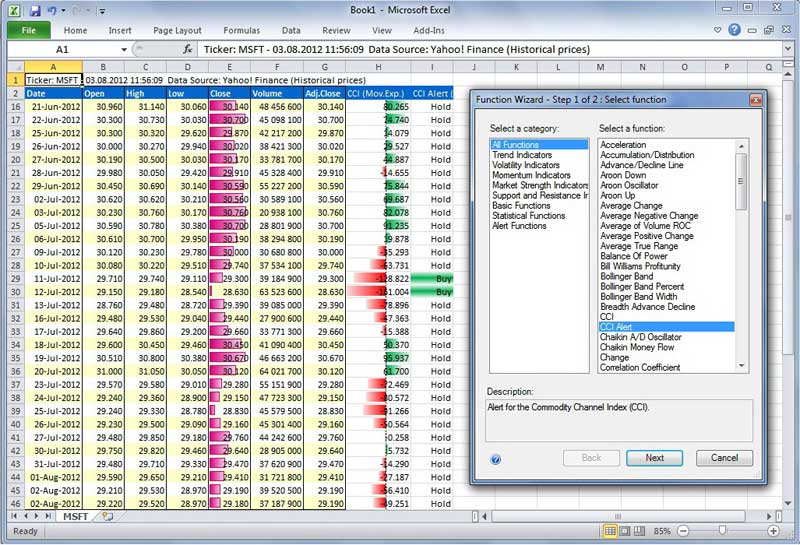Open the Page Layout ribbon tab
The image size is (800, 545).
[x=177, y=30]
